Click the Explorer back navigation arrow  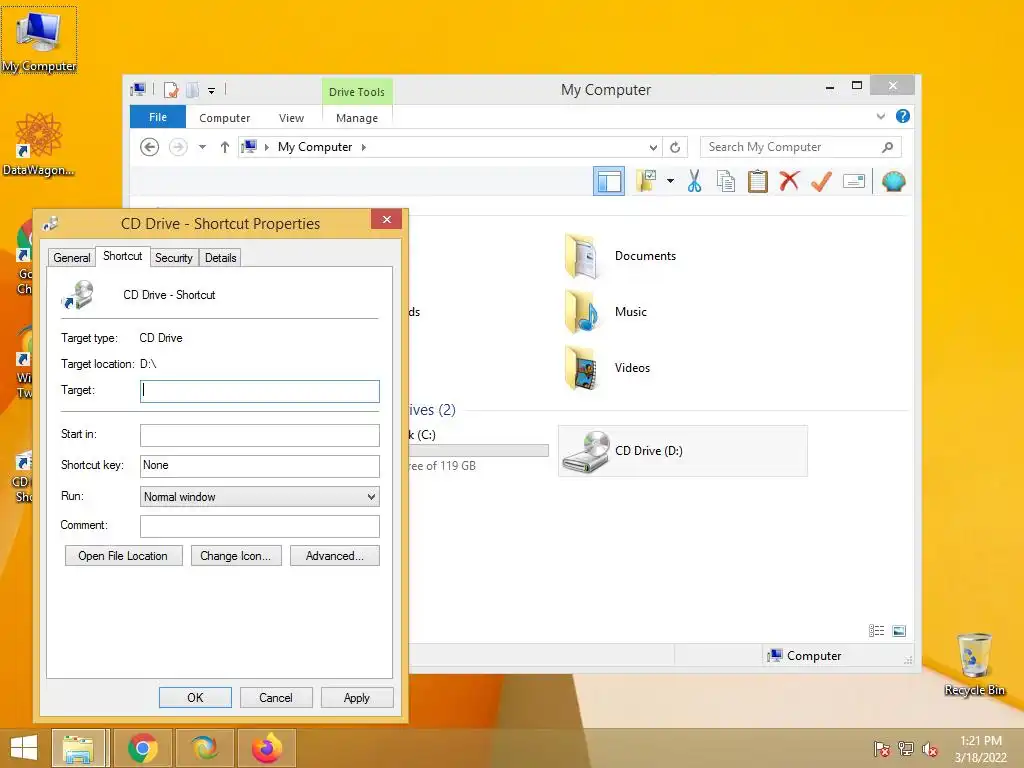click(x=150, y=147)
